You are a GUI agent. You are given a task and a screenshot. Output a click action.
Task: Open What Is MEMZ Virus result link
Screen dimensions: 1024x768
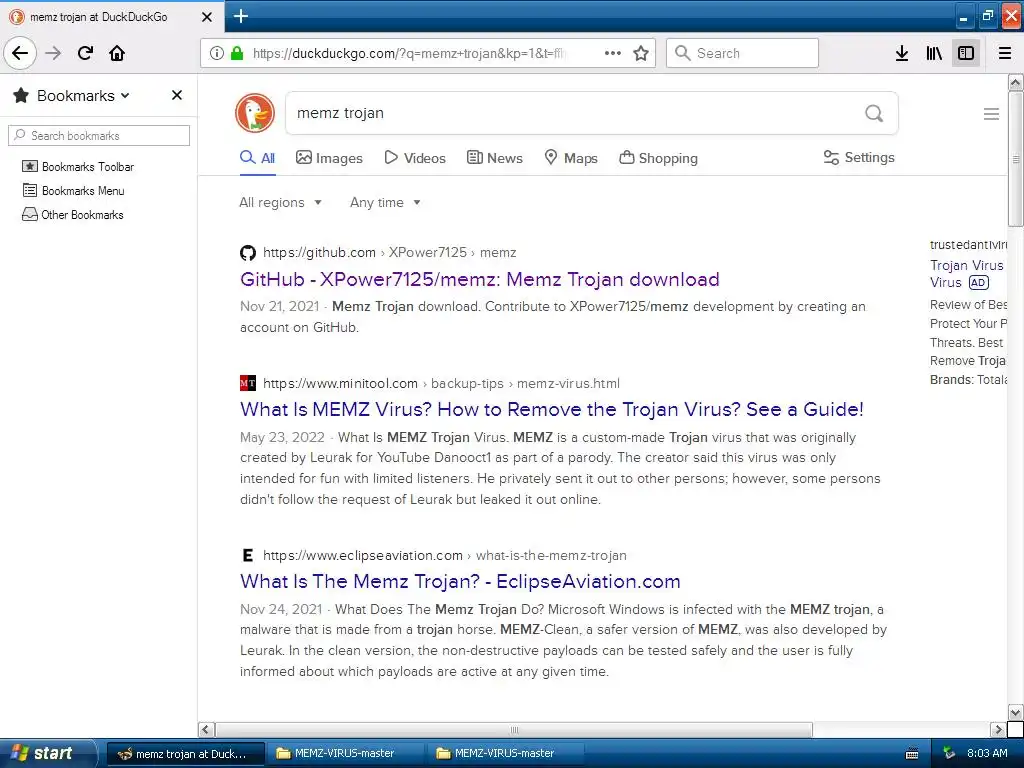click(x=552, y=409)
